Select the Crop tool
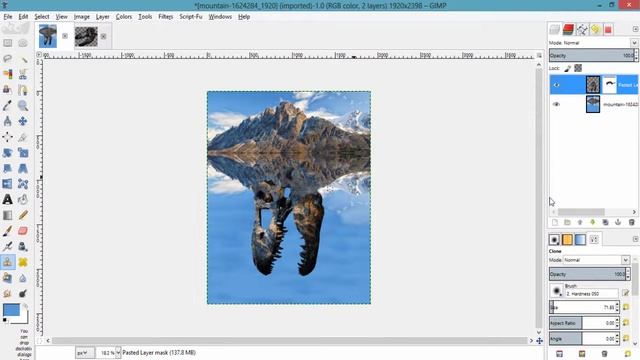This screenshot has height=360, width=640. (x=23, y=137)
